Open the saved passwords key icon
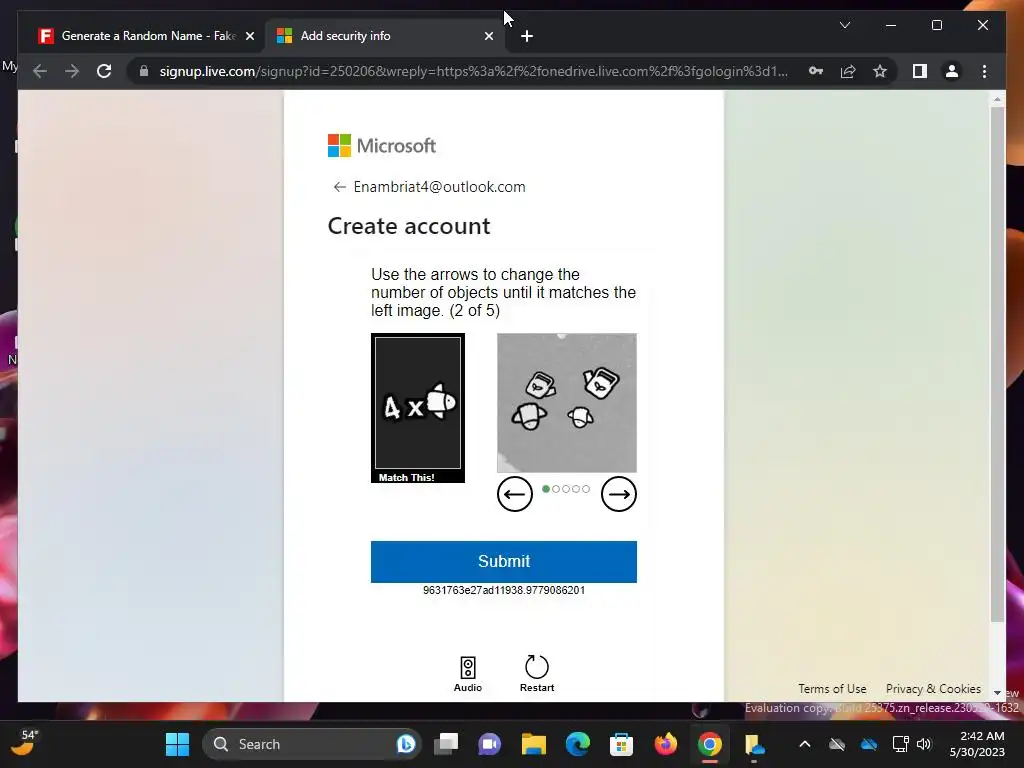 816,71
